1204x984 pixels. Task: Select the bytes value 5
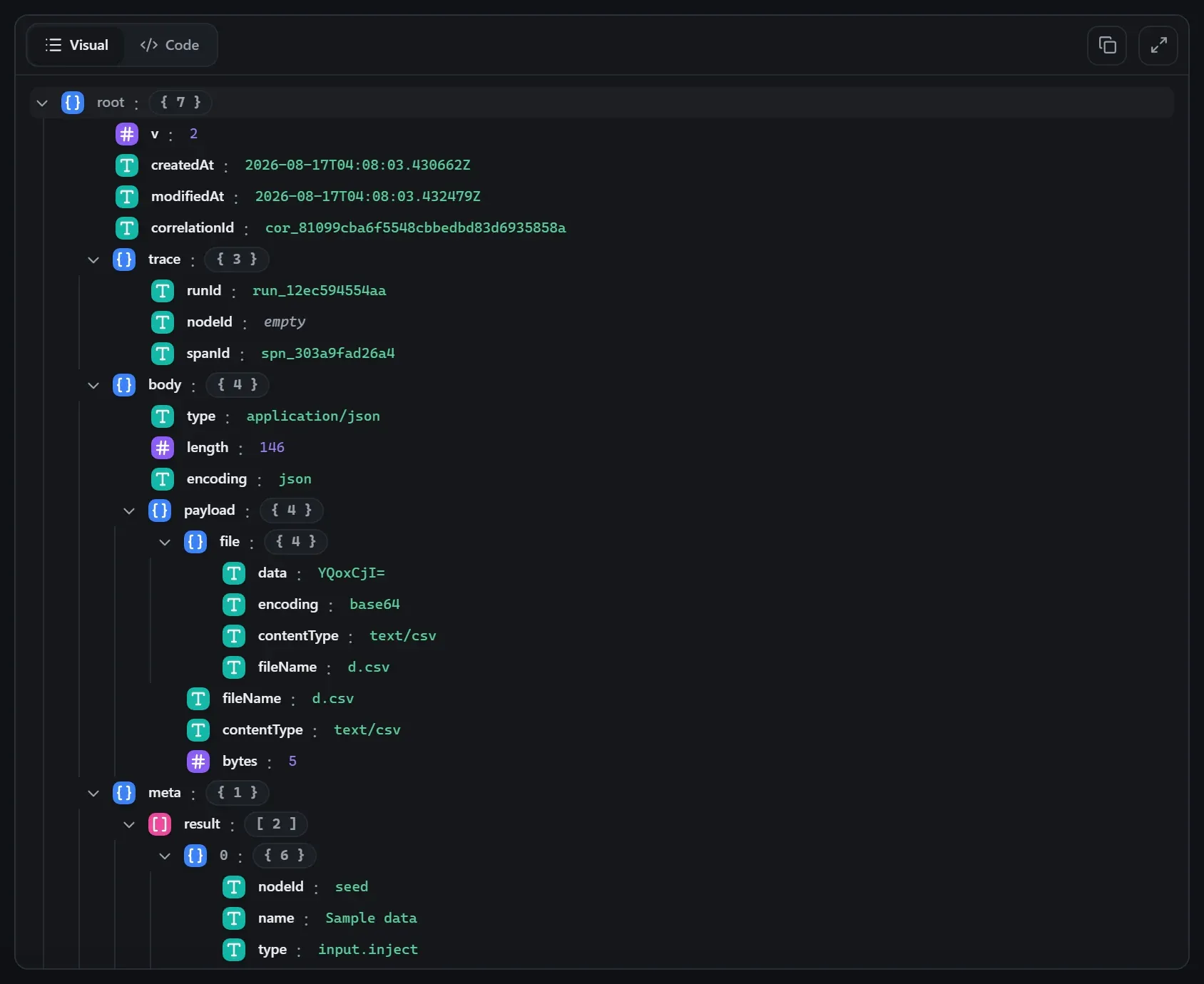(292, 762)
